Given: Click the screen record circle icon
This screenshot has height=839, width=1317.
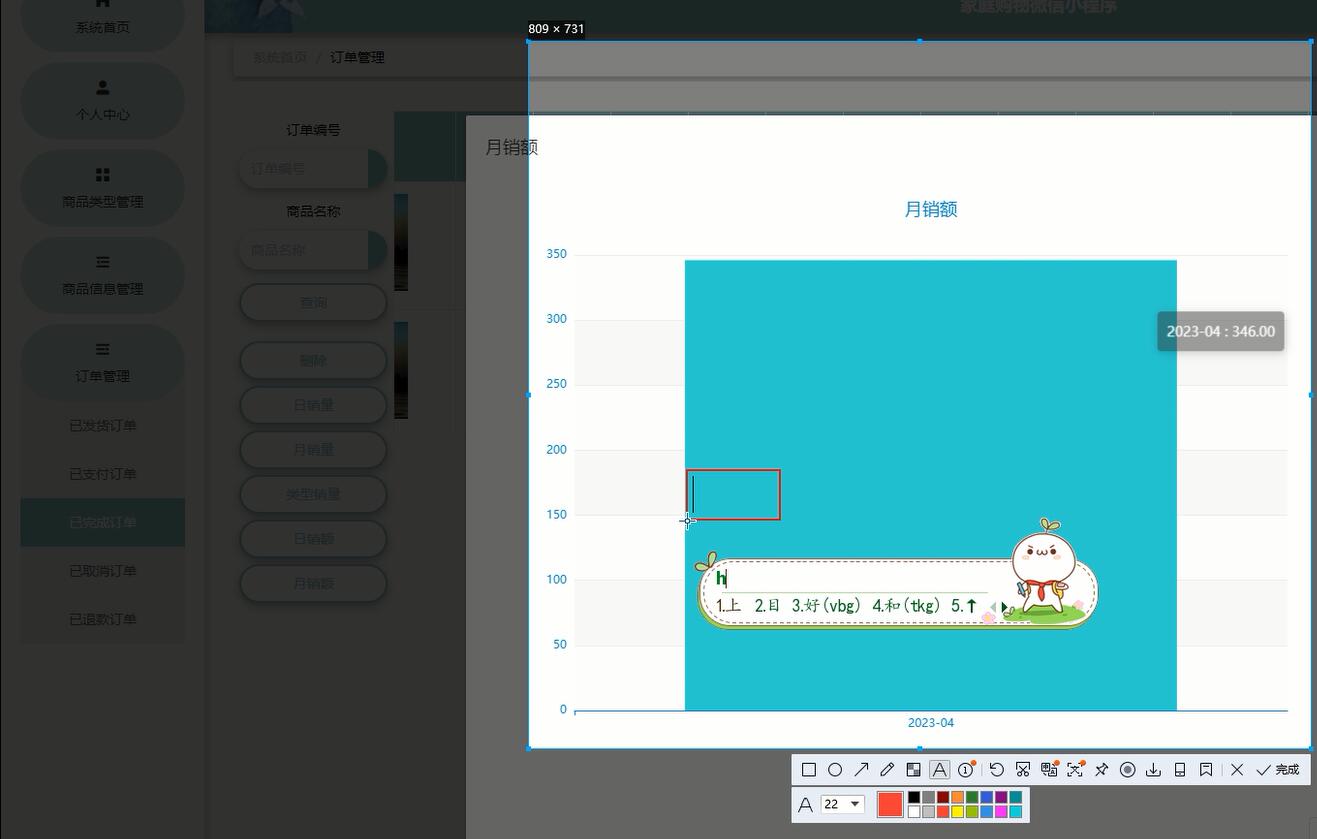Looking at the screenshot, I should 1127,769.
